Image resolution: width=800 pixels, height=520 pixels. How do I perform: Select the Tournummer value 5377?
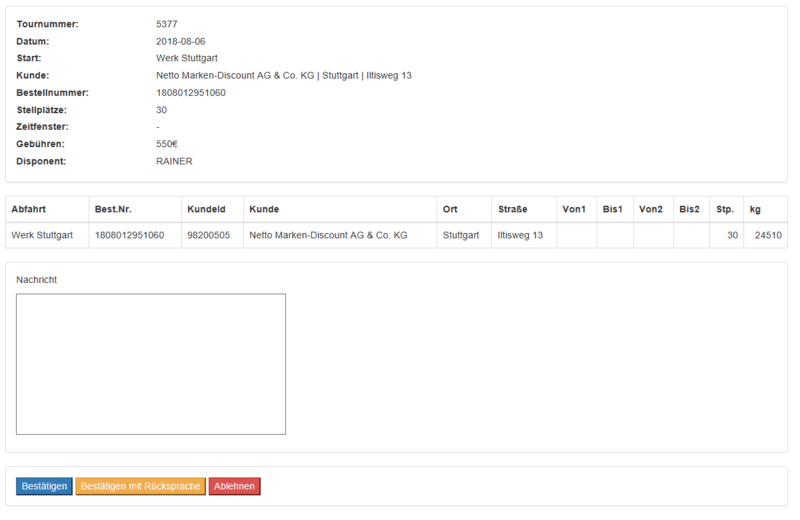coord(168,23)
